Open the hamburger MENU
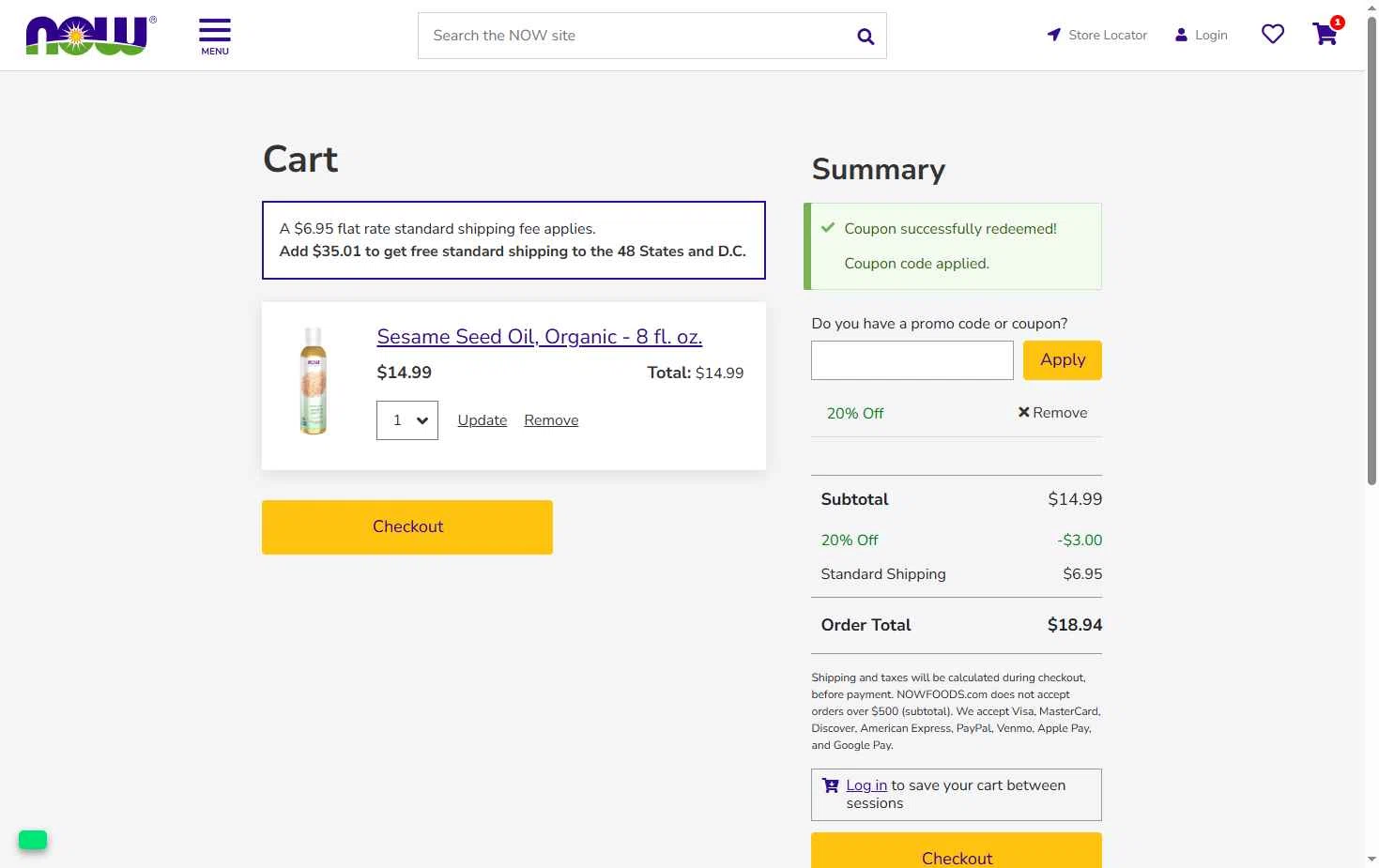The height and width of the screenshot is (868, 1379). point(215,37)
